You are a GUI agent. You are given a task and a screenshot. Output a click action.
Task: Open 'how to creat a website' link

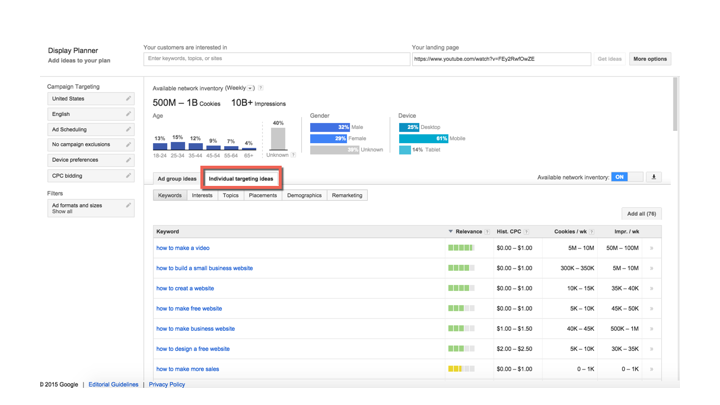coord(185,288)
